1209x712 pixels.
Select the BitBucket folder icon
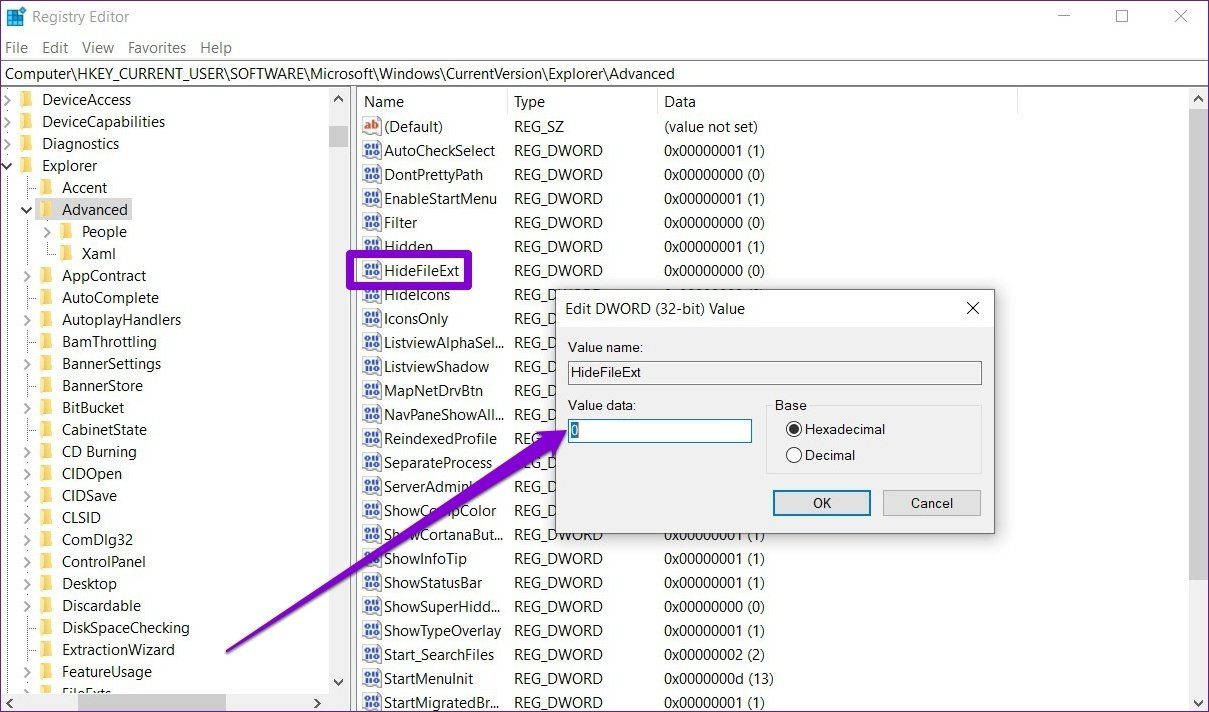46,408
